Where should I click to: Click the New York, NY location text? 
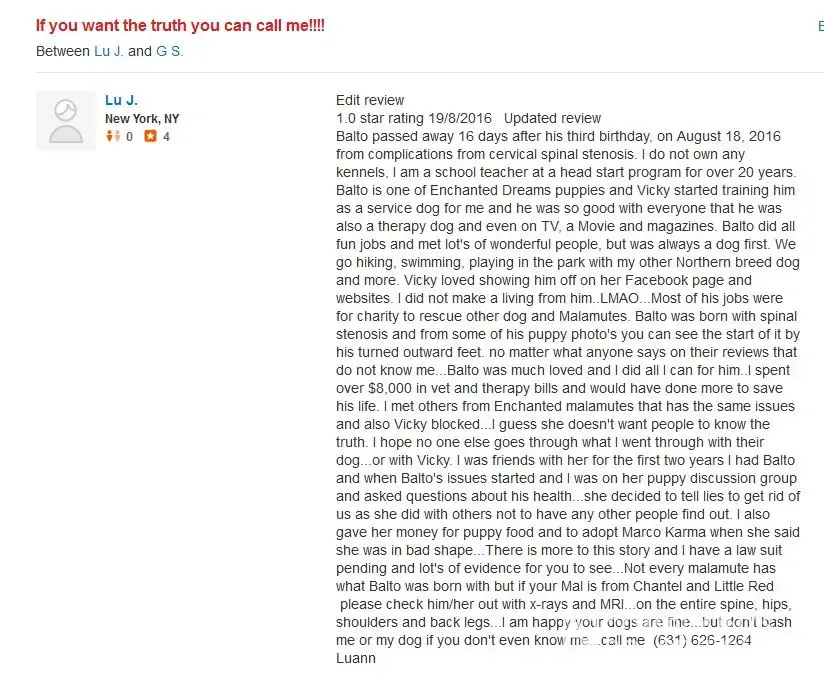click(x=142, y=119)
